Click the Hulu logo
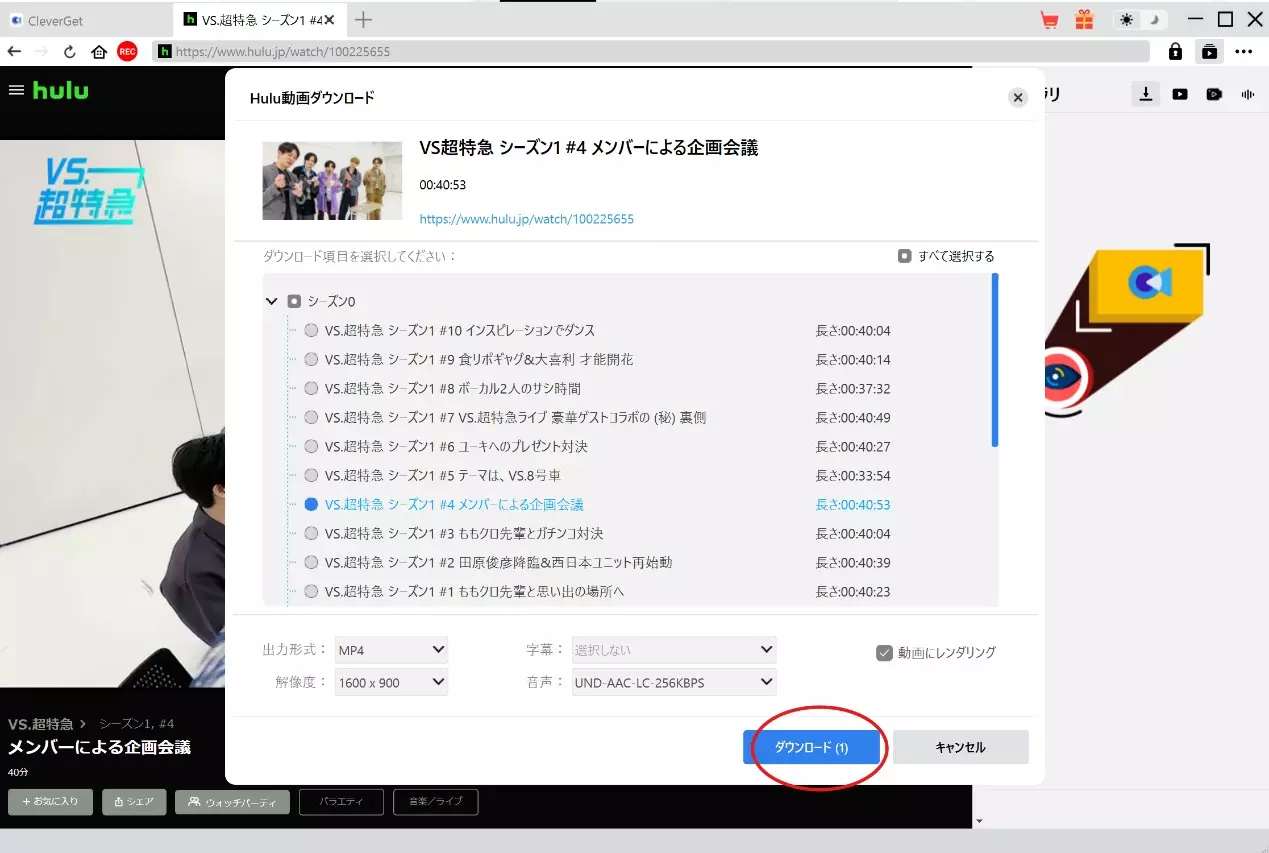Screen dimensions: 1269x853 pos(60,90)
